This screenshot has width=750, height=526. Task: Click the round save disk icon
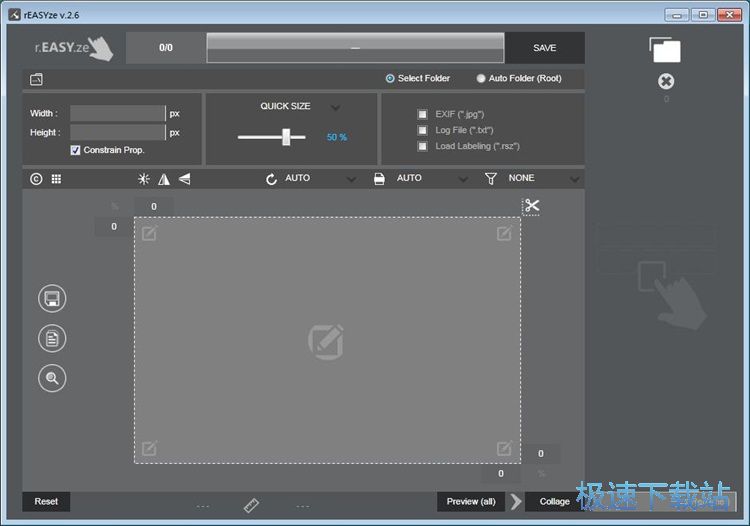(52, 299)
